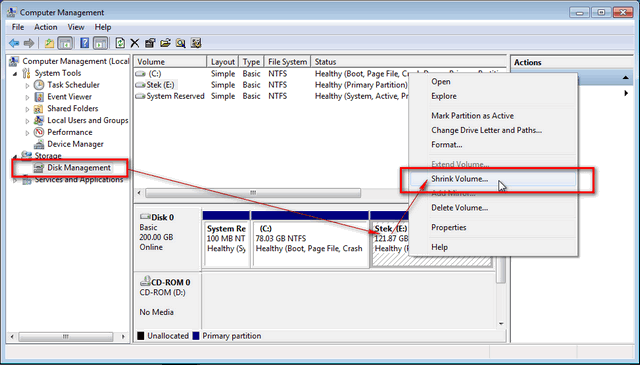Screen dimensions: 640x365
Task: Click the Event Viewer icon
Action: [39, 97]
